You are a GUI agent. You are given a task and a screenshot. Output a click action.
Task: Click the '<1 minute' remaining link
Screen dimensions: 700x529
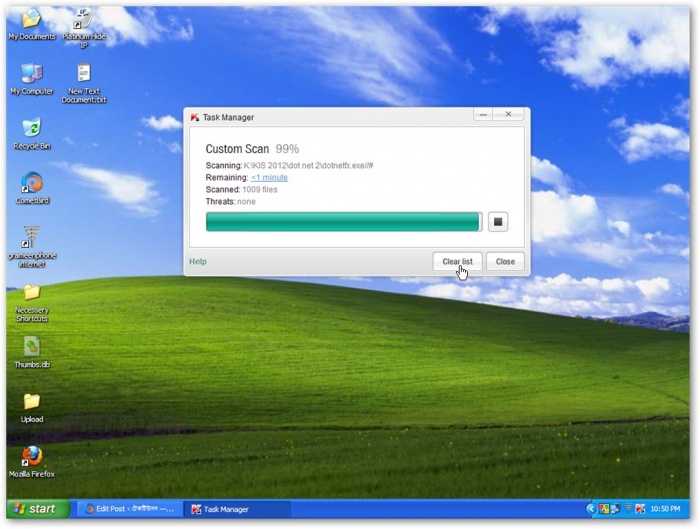coord(269,178)
